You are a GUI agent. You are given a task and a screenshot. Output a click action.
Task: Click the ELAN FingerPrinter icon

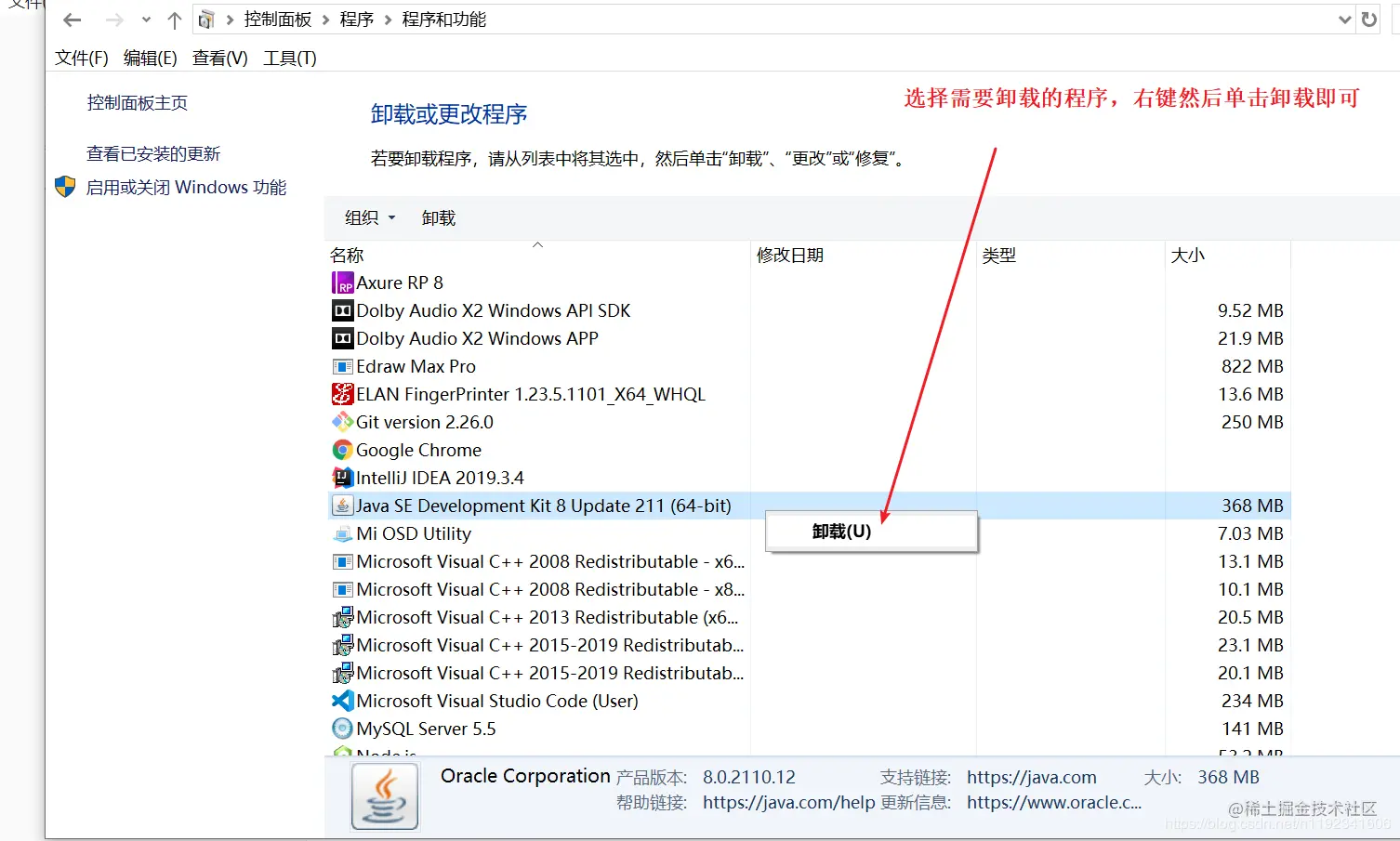(343, 394)
